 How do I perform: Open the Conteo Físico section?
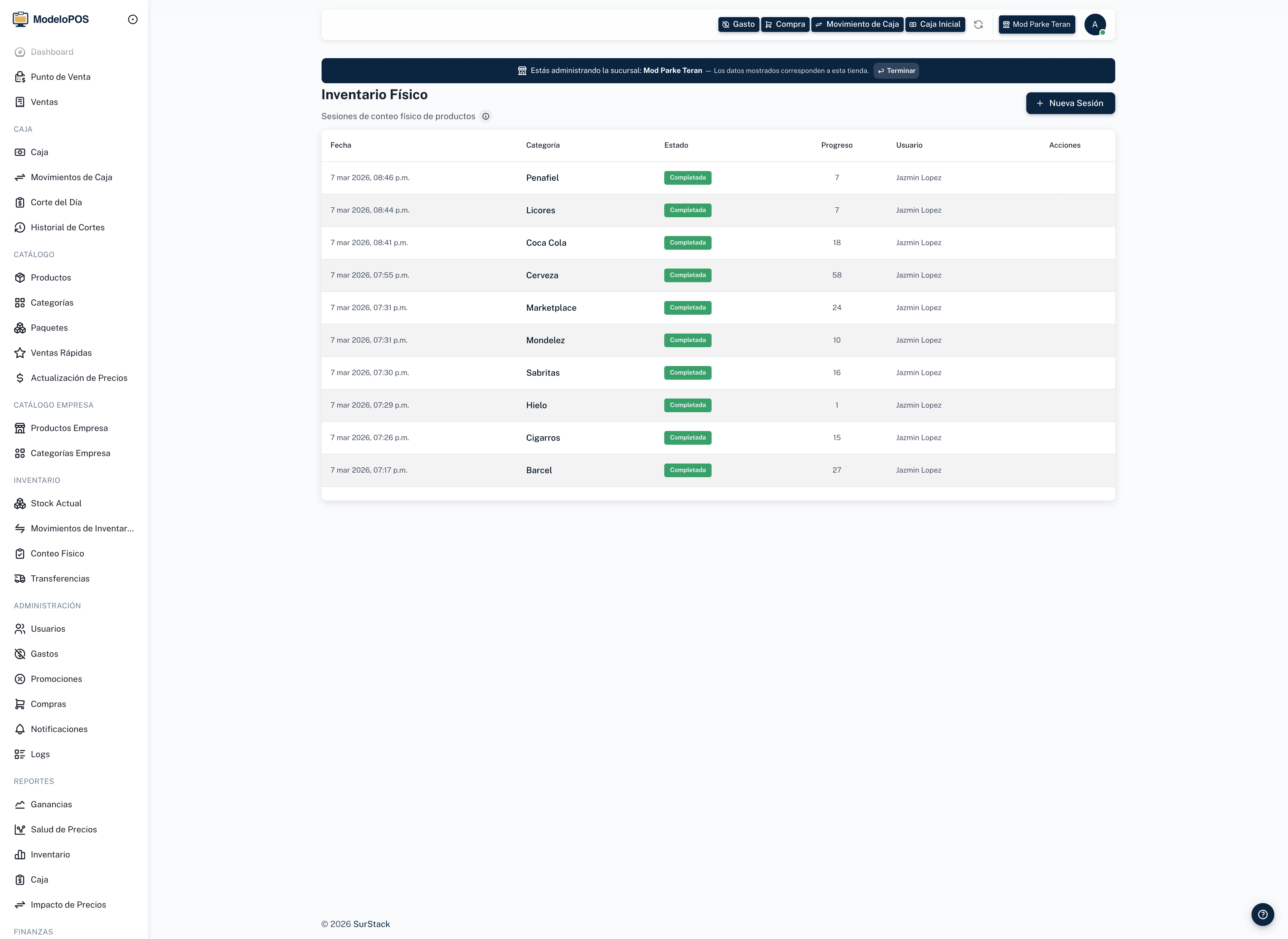click(57, 553)
